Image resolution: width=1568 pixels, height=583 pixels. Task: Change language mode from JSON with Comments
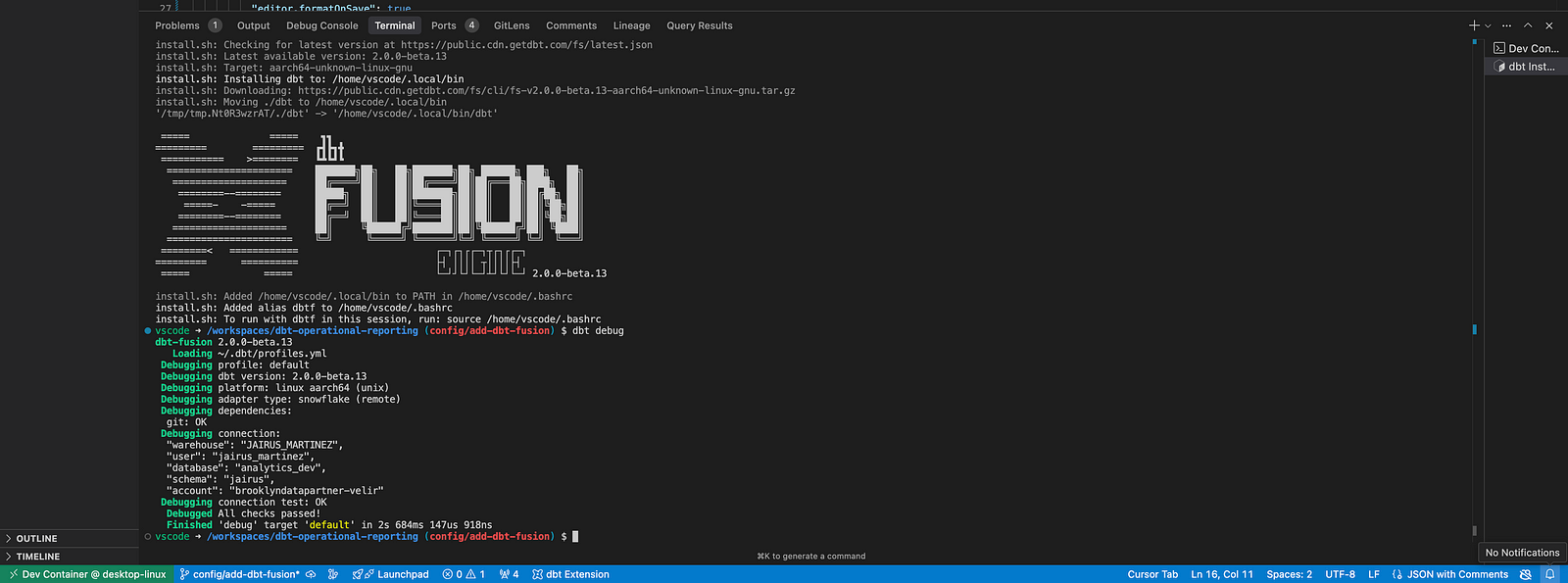1449,575
